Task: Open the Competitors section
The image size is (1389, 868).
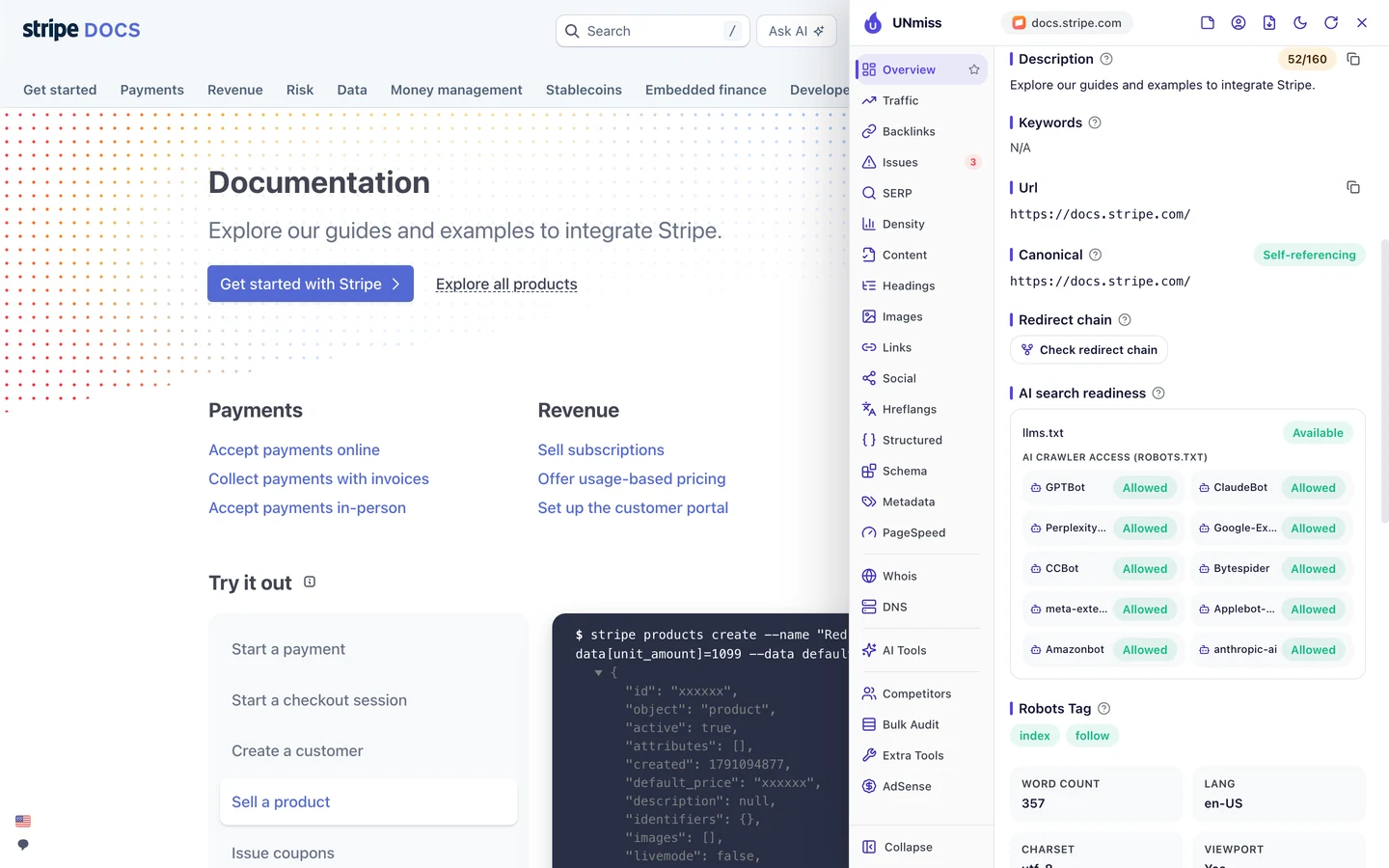Action: (921, 693)
